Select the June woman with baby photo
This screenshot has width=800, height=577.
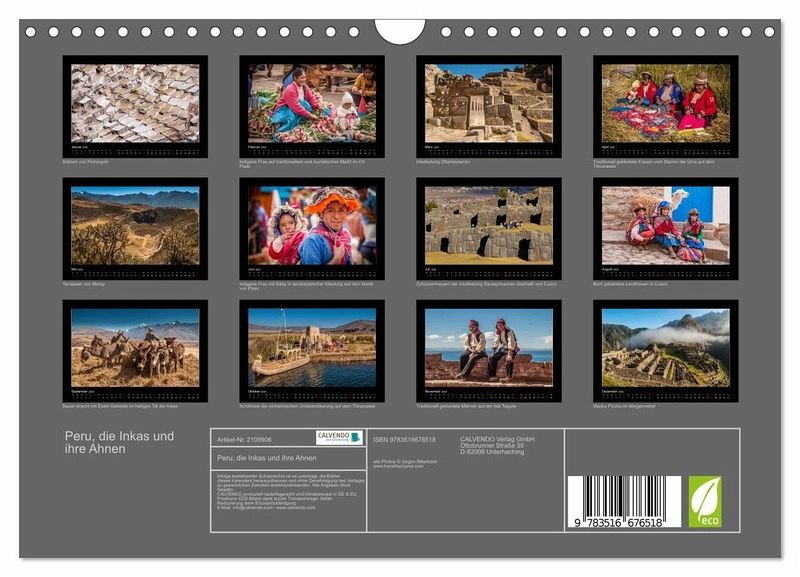[312, 225]
